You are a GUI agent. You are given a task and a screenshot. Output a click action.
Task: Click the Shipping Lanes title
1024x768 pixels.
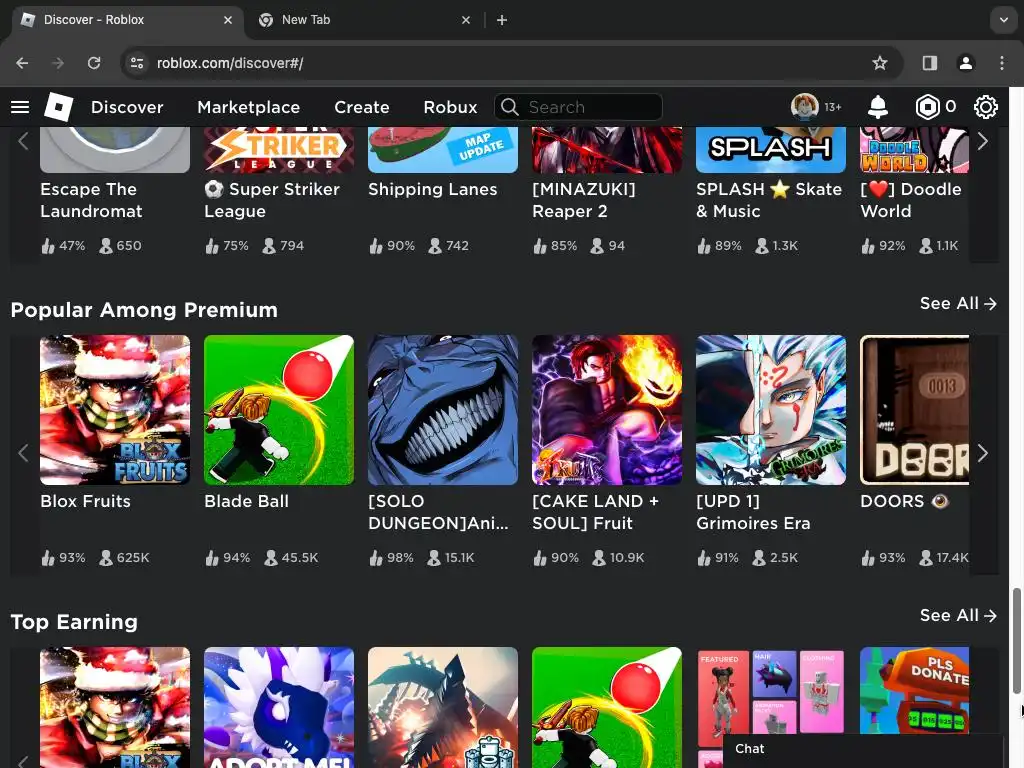(432, 189)
